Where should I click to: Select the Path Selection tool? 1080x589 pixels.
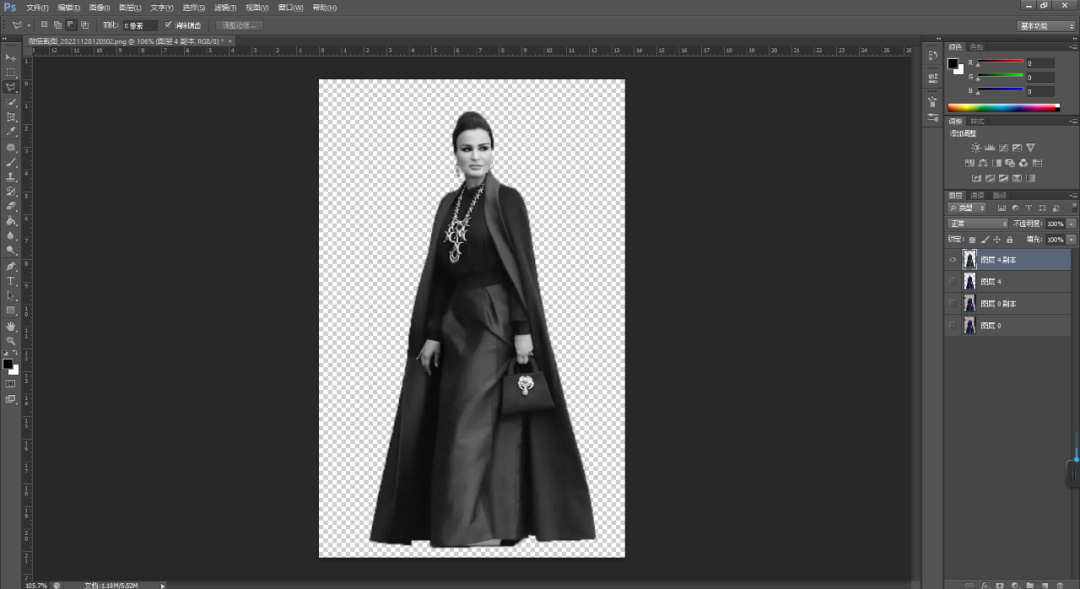tap(11, 296)
